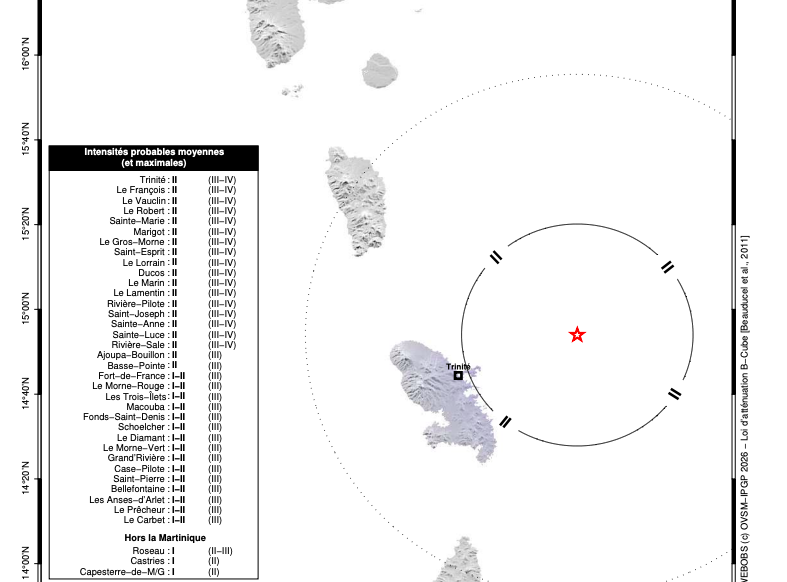Click the Trinité square marker on map
This screenshot has width=787, height=582.
pos(458,375)
